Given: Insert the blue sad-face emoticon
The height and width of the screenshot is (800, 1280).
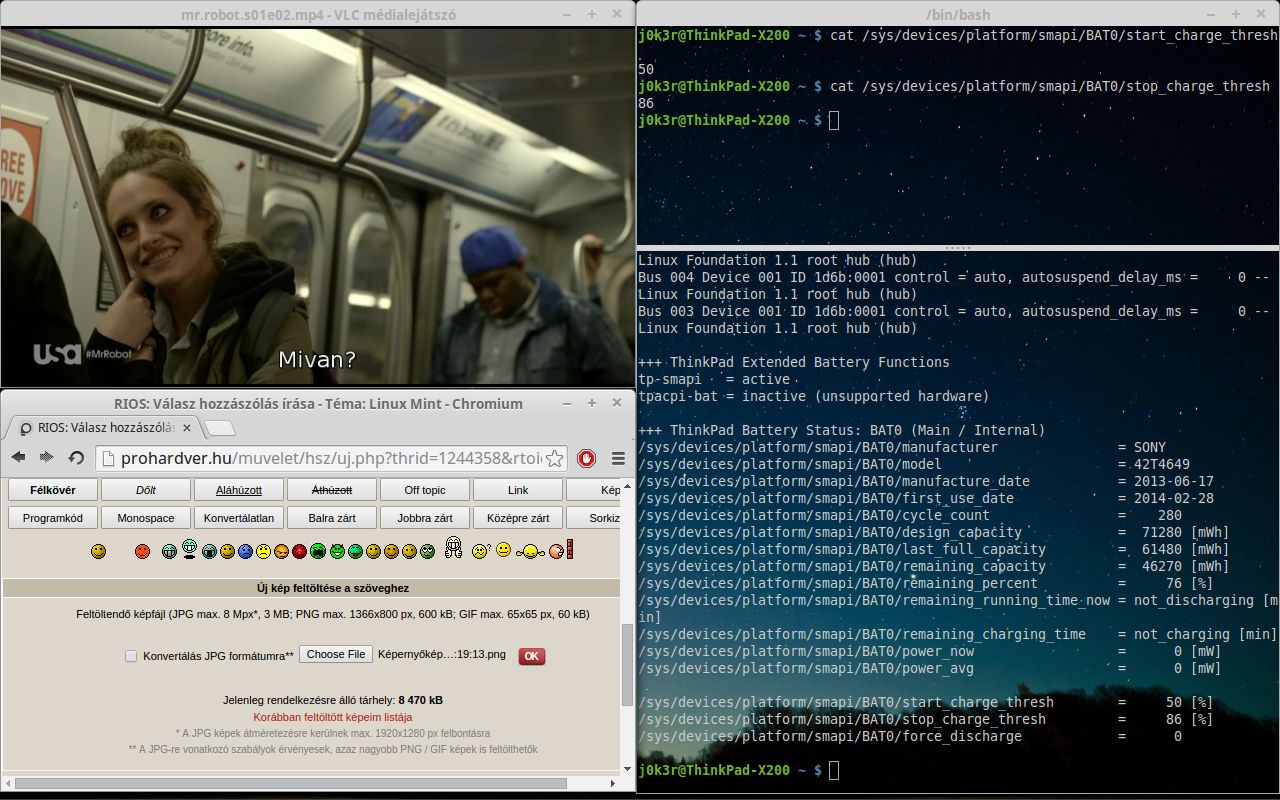Looking at the screenshot, I should point(246,551).
